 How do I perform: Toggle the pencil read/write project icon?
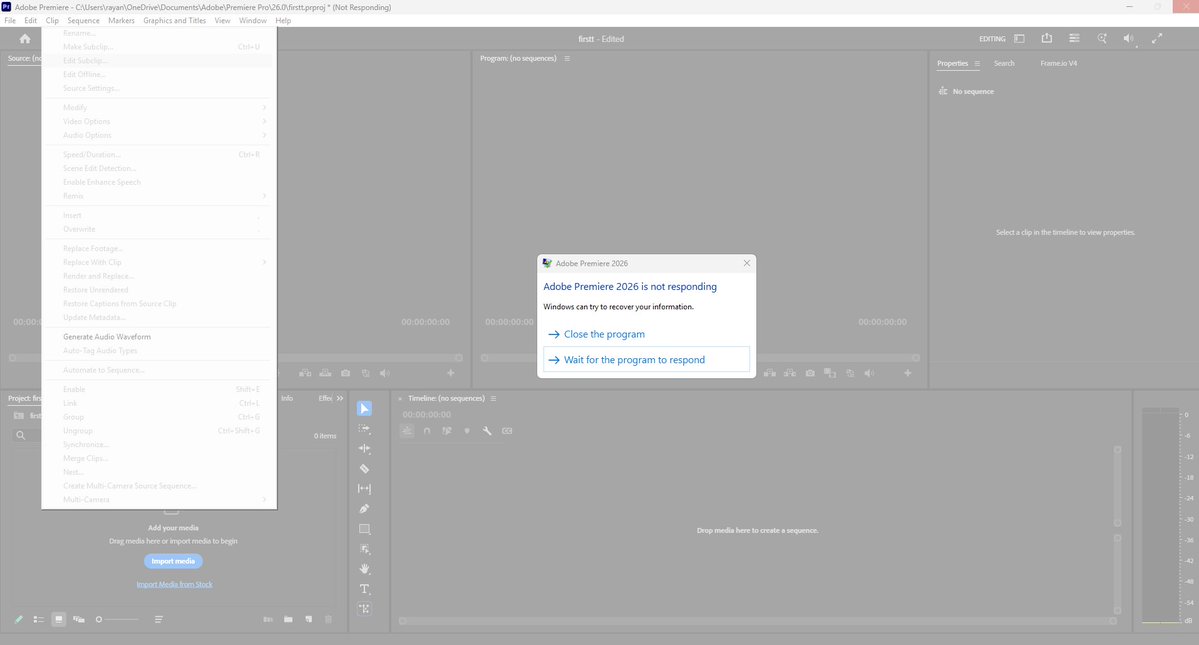[x=18, y=619]
